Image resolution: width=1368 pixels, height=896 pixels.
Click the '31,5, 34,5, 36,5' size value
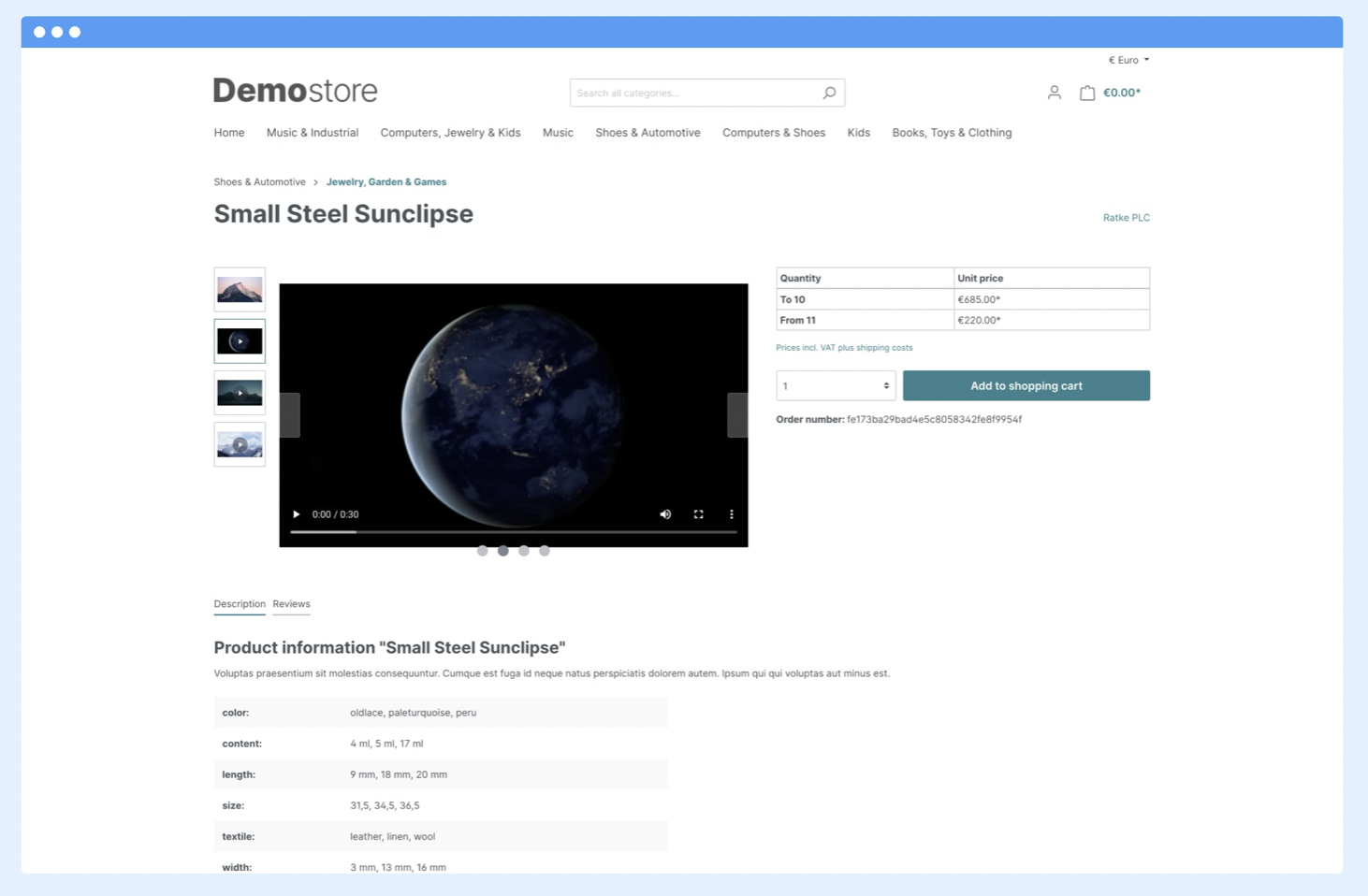(385, 805)
